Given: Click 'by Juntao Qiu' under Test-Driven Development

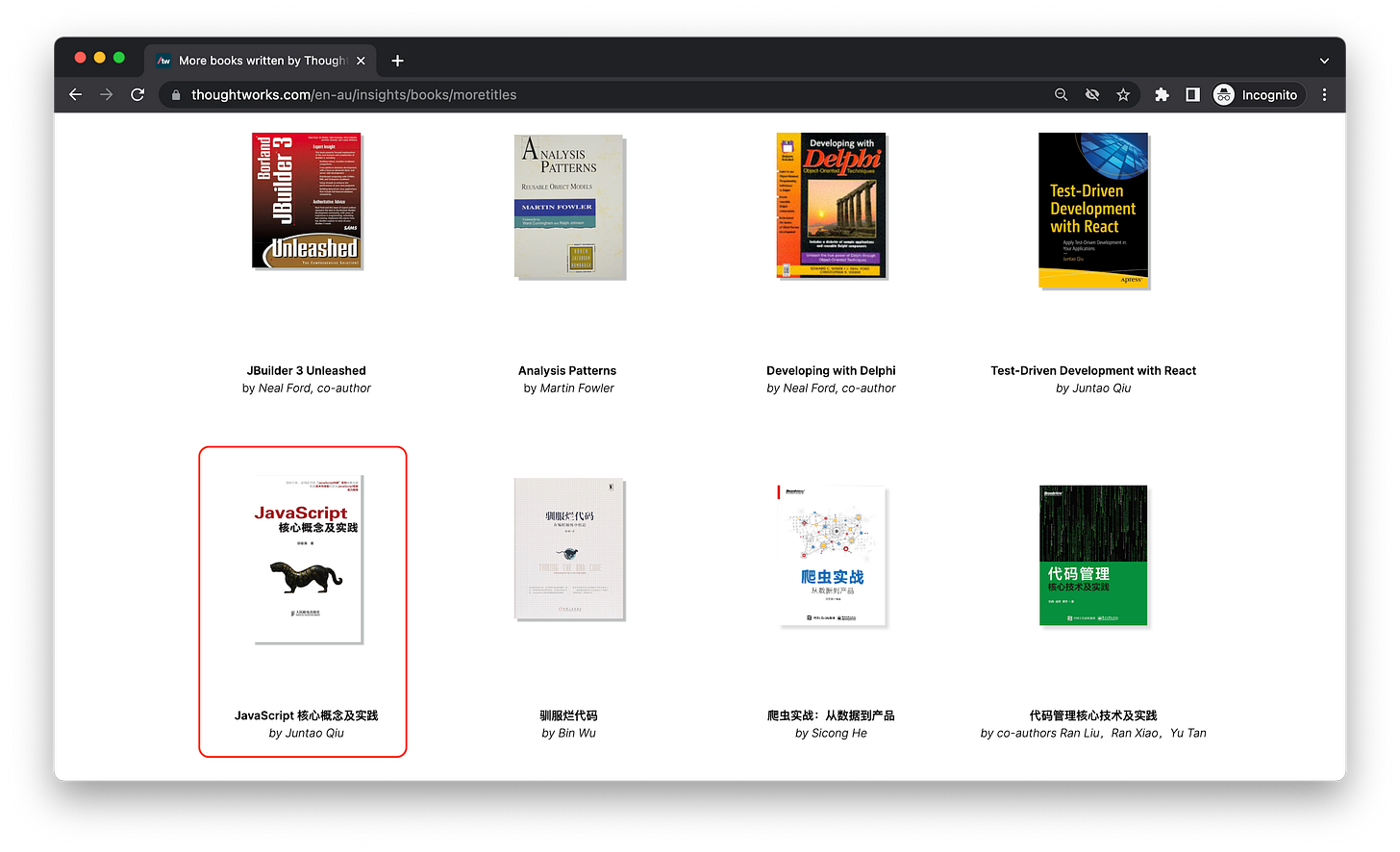Looking at the screenshot, I should pyautogui.click(x=1093, y=388).
